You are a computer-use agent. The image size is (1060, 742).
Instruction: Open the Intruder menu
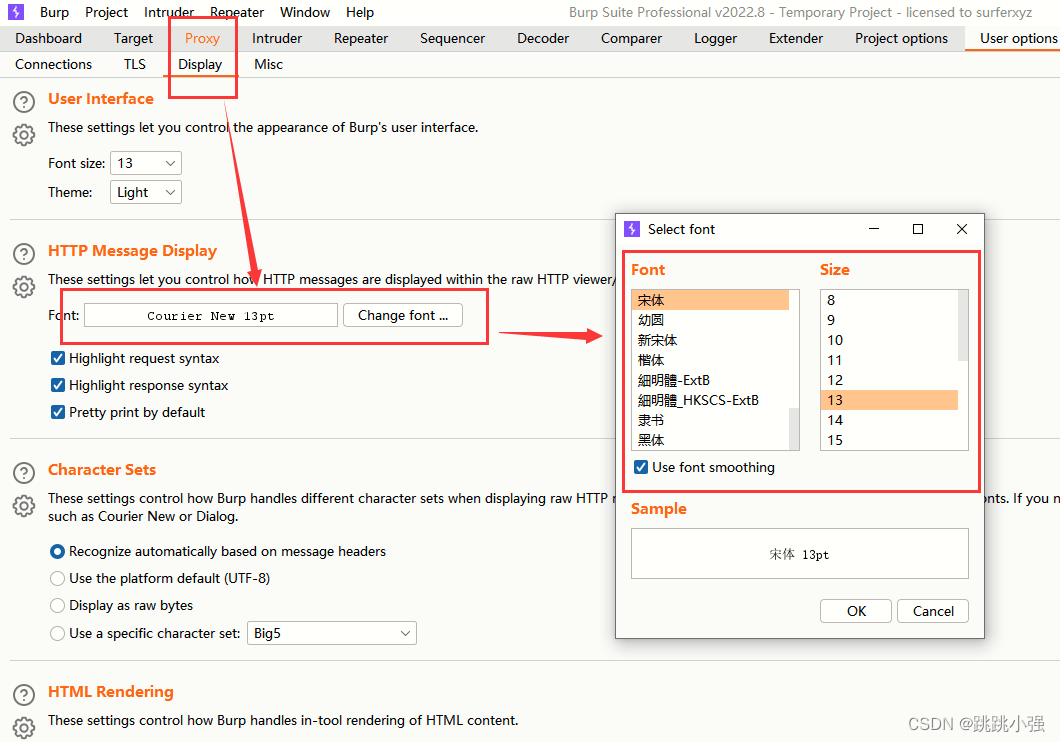pos(169,12)
